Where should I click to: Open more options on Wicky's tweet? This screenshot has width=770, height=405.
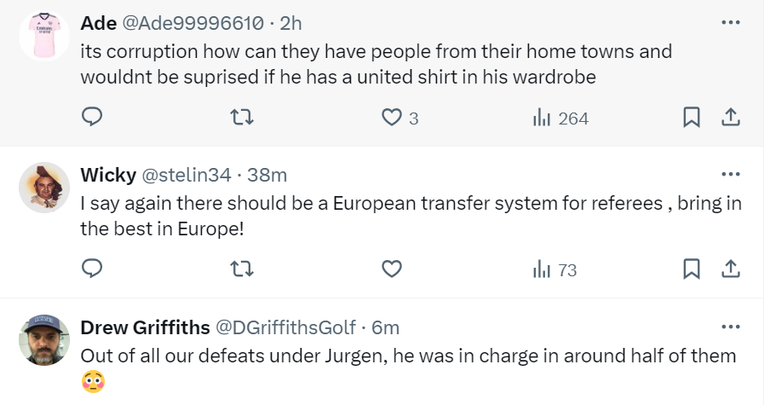[730, 174]
